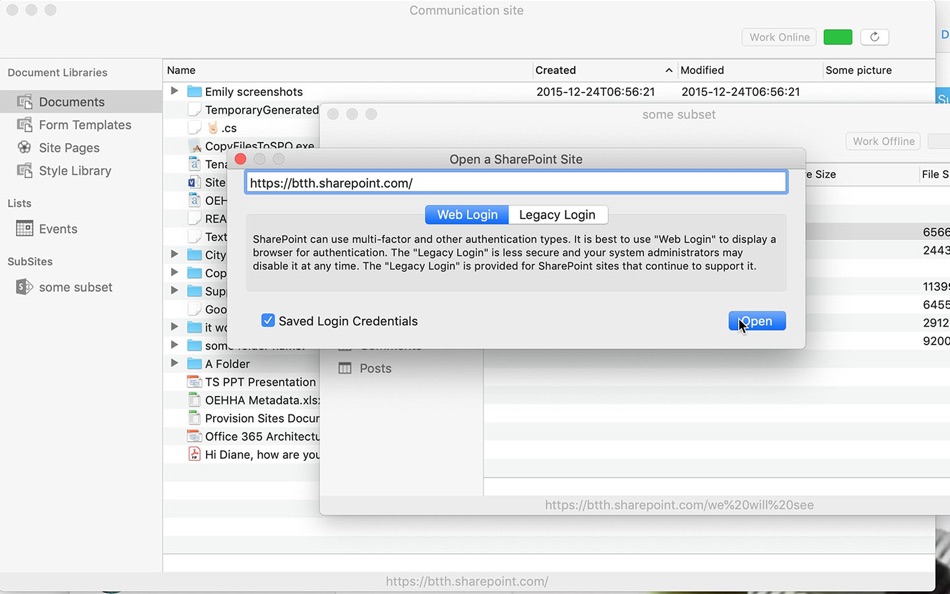Click Work Offline in some subset window

883,141
